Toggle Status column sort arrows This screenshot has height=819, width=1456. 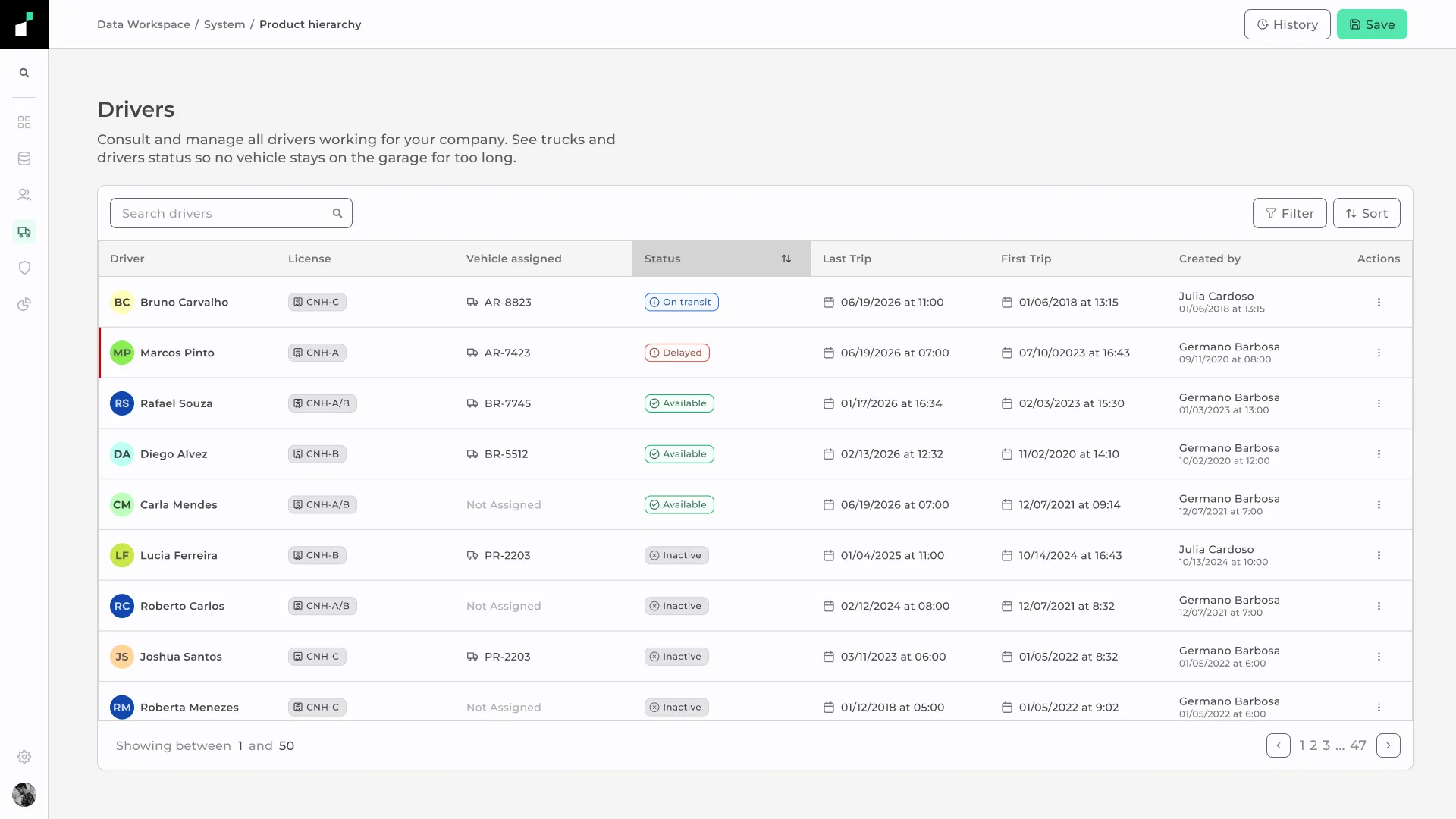(x=786, y=259)
